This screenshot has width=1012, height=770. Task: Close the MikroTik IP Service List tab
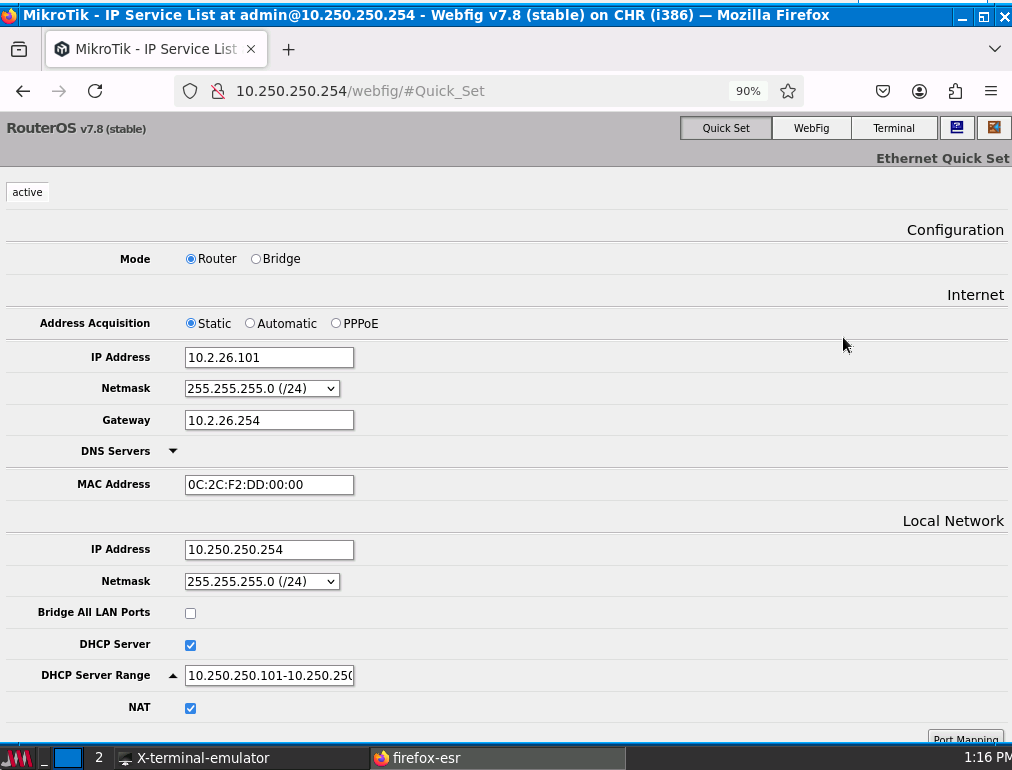coord(251,49)
